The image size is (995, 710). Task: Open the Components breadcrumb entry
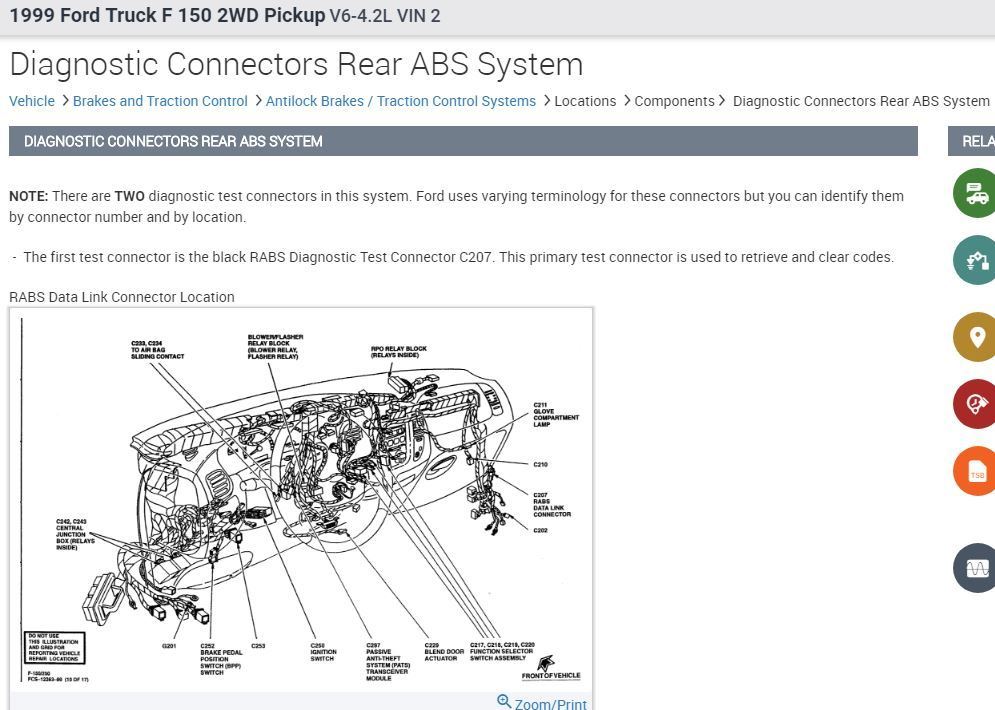click(674, 101)
